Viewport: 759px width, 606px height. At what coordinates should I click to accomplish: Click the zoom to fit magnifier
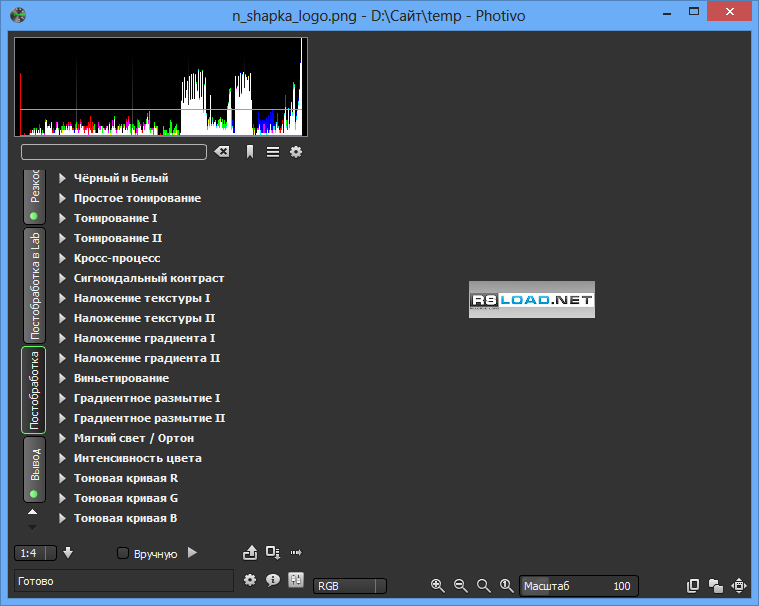(484, 586)
